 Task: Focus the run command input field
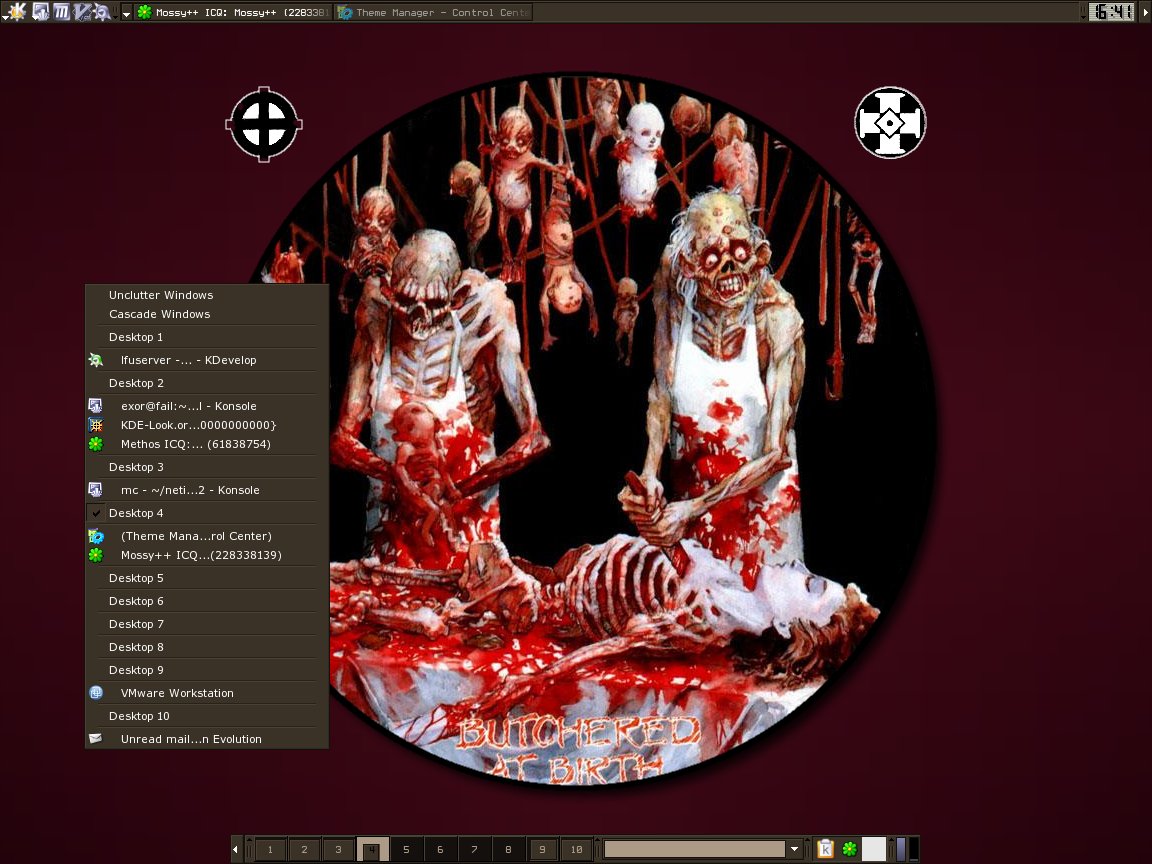click(x=694, y=849)
